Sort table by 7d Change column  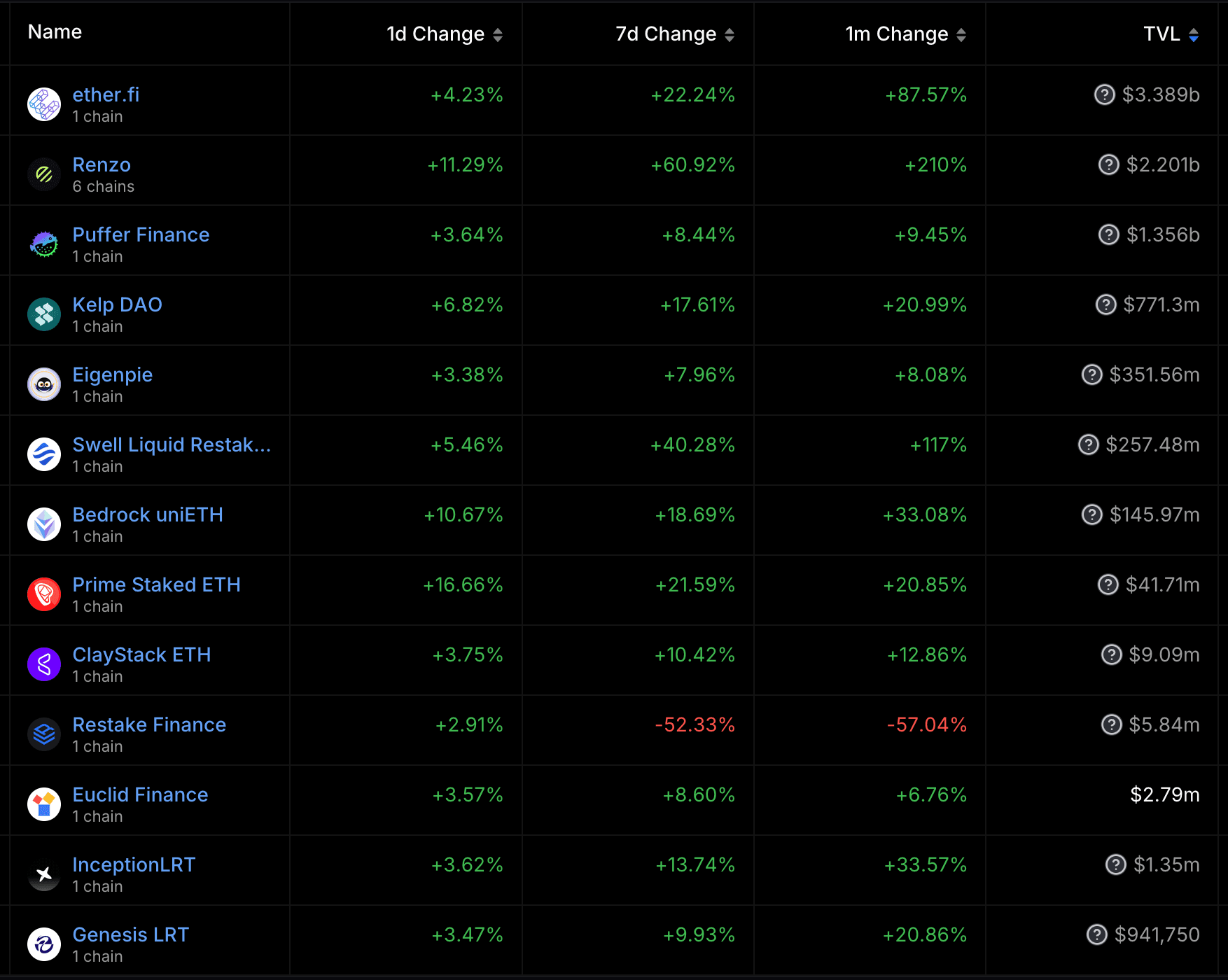click(x=729, y=34)
